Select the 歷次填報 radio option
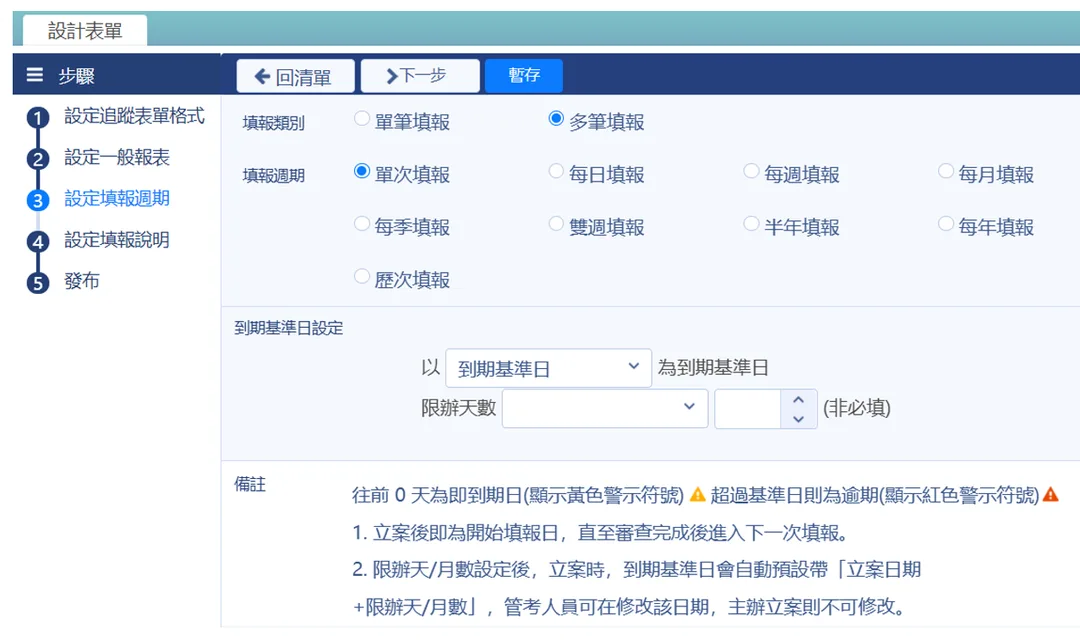The image size is (1080, 641). 362,276
